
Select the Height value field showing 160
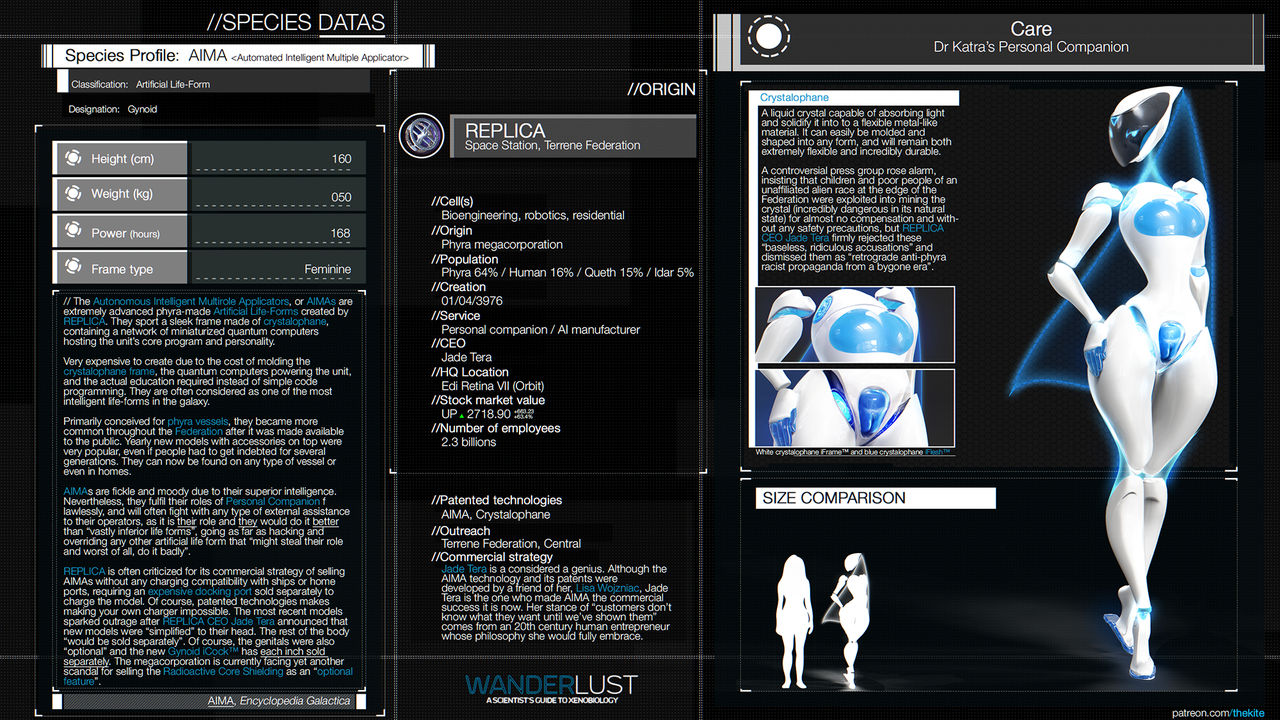pyautogui.click(x=278, y=158)
